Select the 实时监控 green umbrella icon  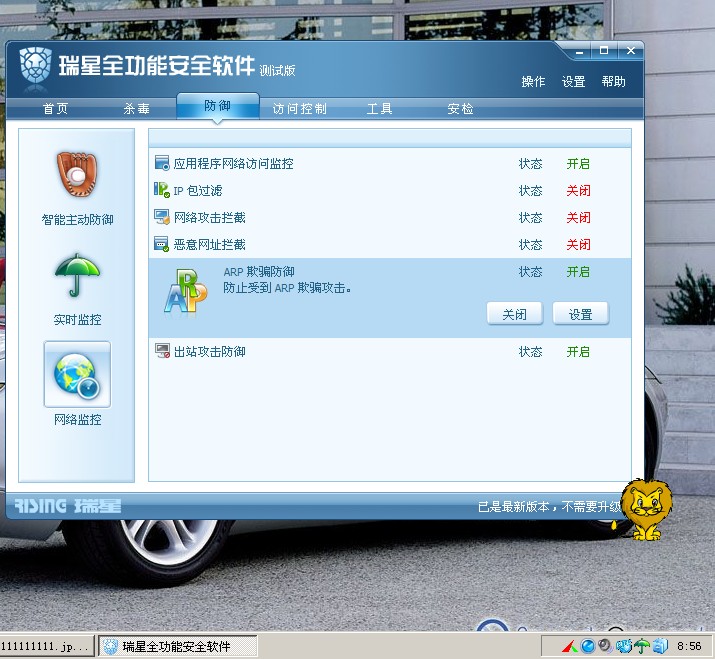[77, 275]
